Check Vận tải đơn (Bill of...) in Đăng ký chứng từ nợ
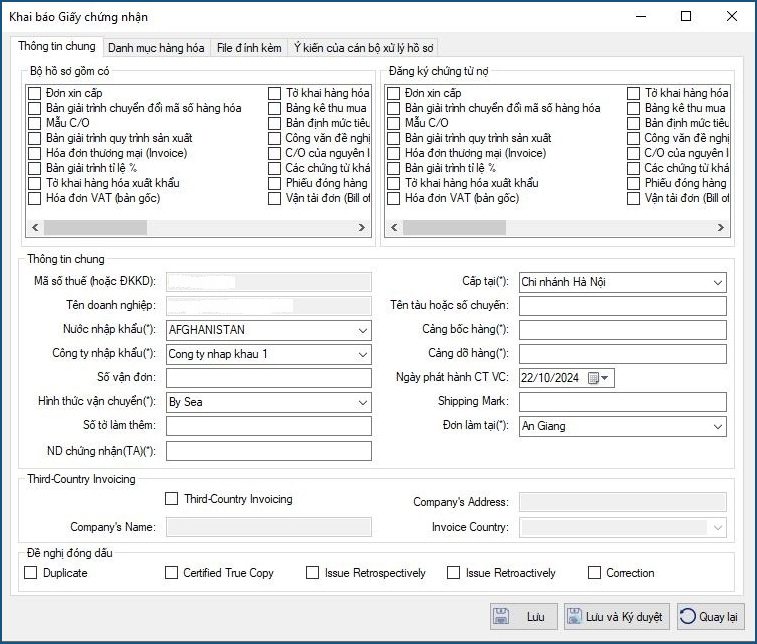This screenshot has height=644, width=757. 633,198
